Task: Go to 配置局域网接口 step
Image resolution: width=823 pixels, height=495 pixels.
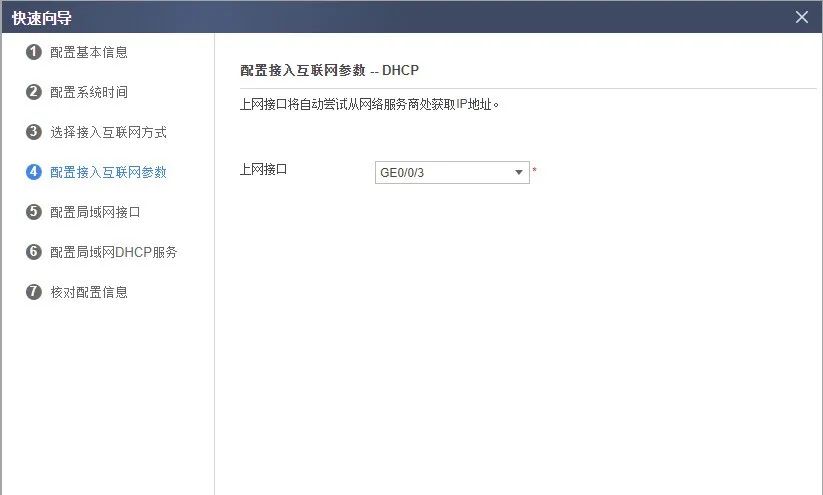Action: (95, 212)
